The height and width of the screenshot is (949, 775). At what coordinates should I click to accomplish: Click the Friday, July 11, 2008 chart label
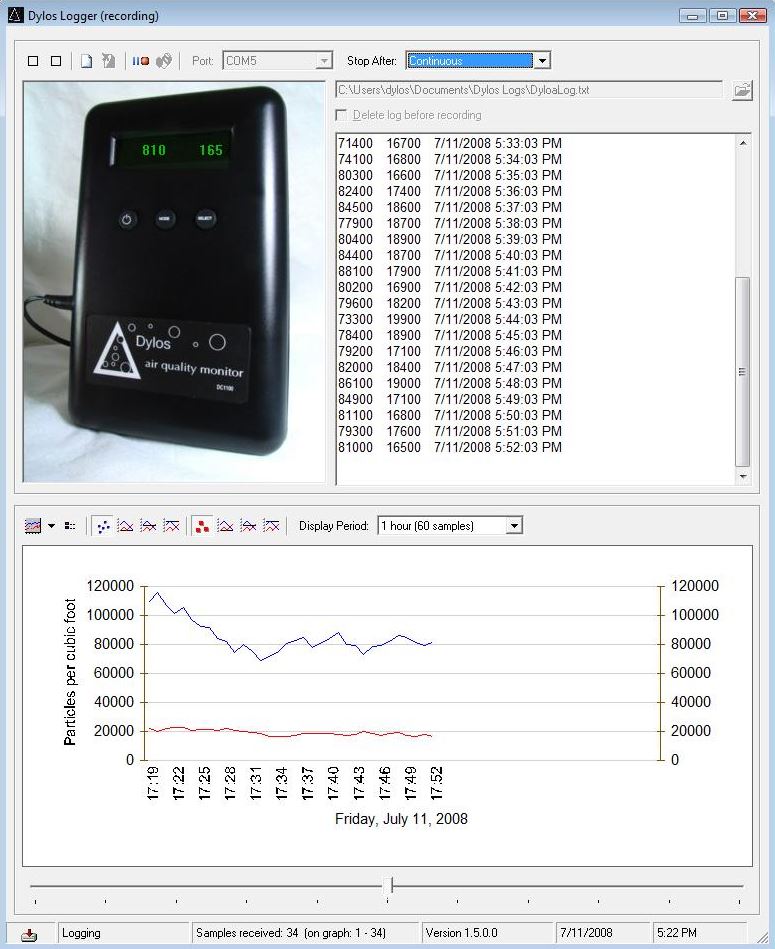coord(401,819)
